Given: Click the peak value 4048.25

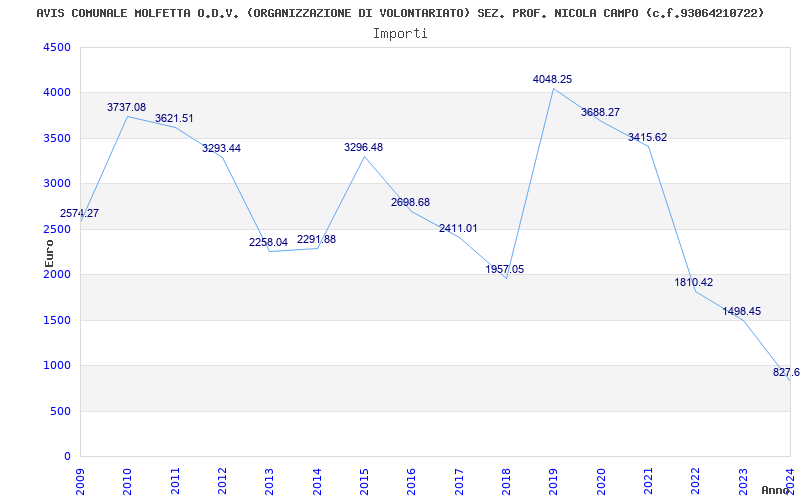Looking at the screenshot, I should tap(553, 79).
